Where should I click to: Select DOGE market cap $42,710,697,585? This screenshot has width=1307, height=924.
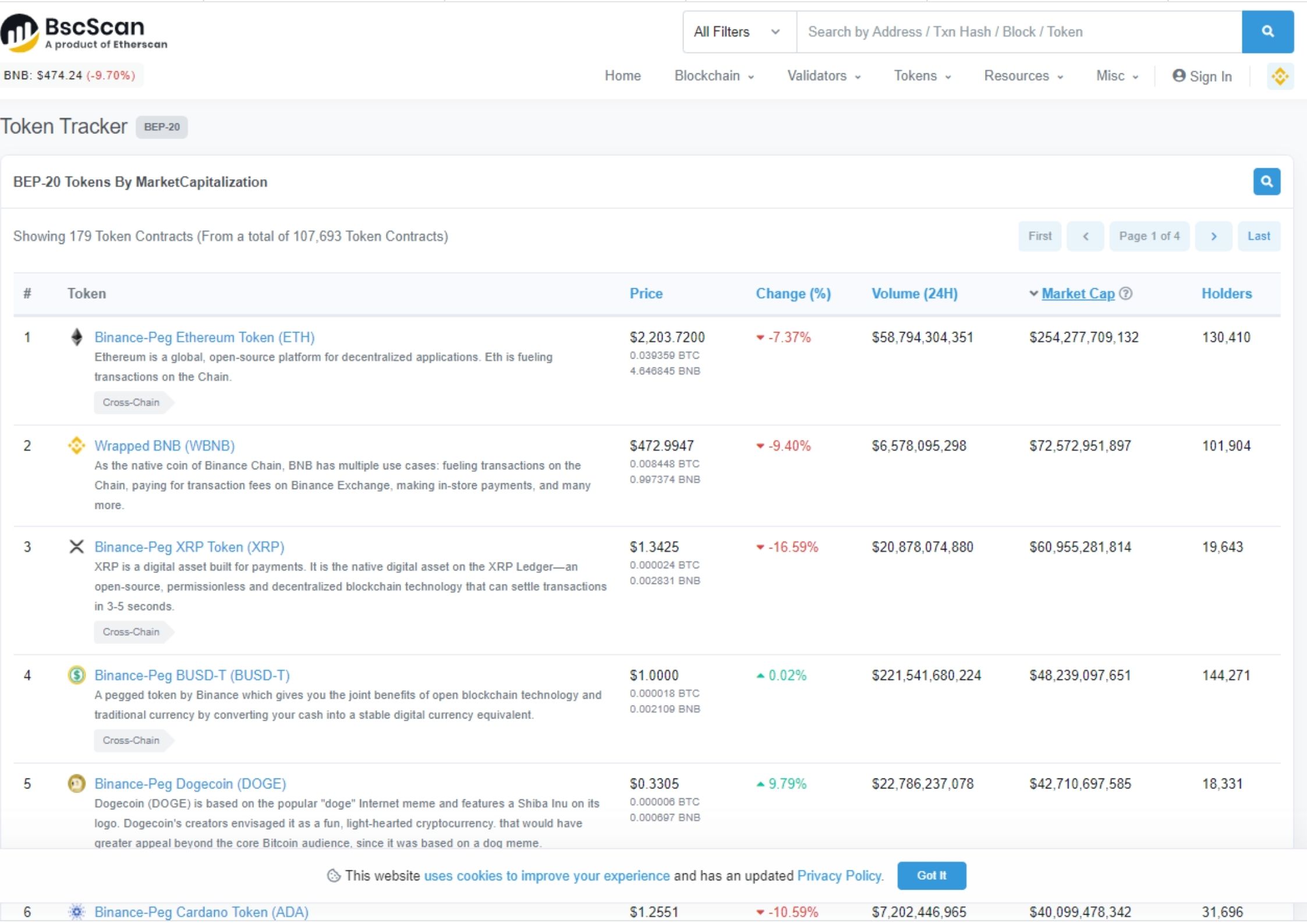(x=1080, y=784)
